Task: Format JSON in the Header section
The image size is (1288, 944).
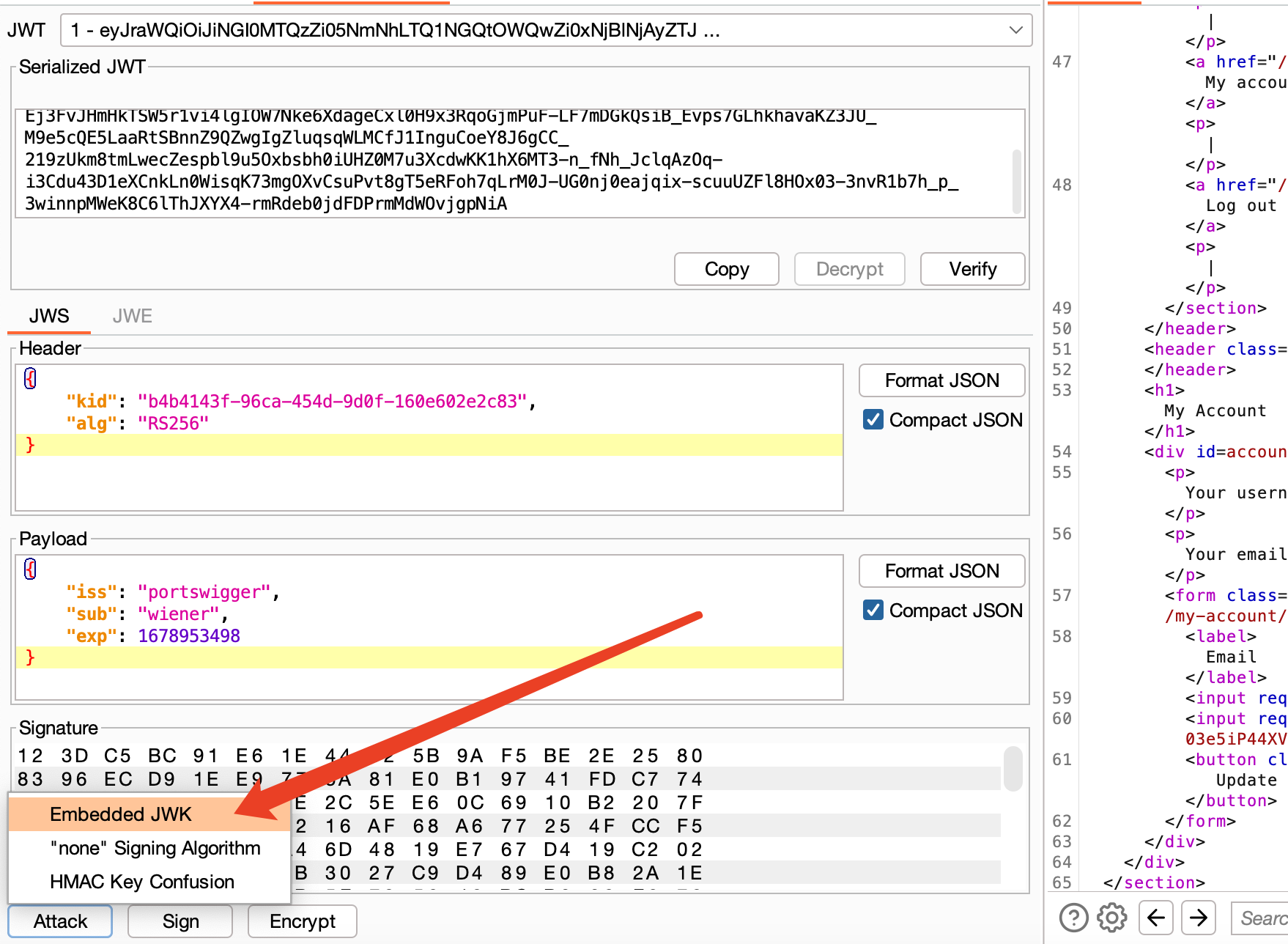Action: 942,380
